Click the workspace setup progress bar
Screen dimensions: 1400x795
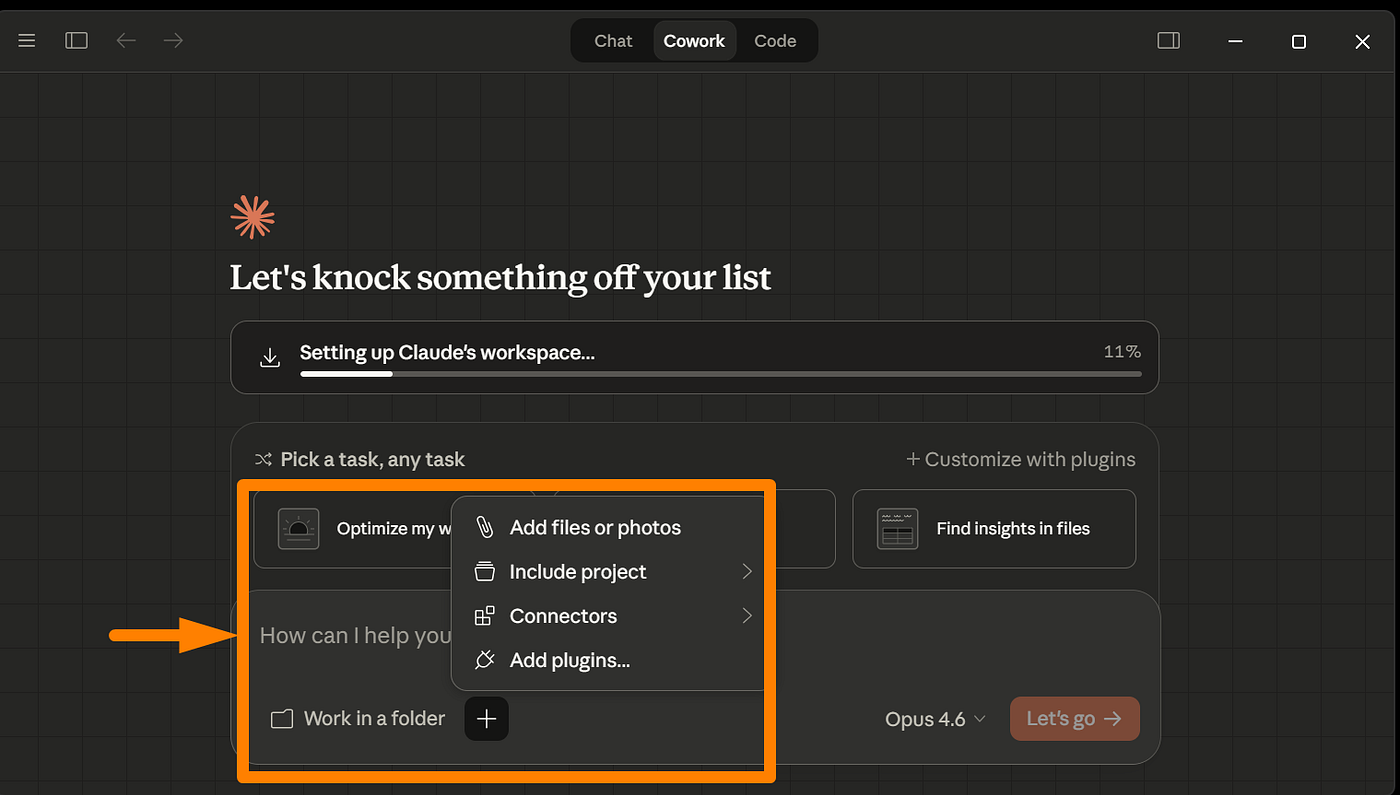[720, 374]
